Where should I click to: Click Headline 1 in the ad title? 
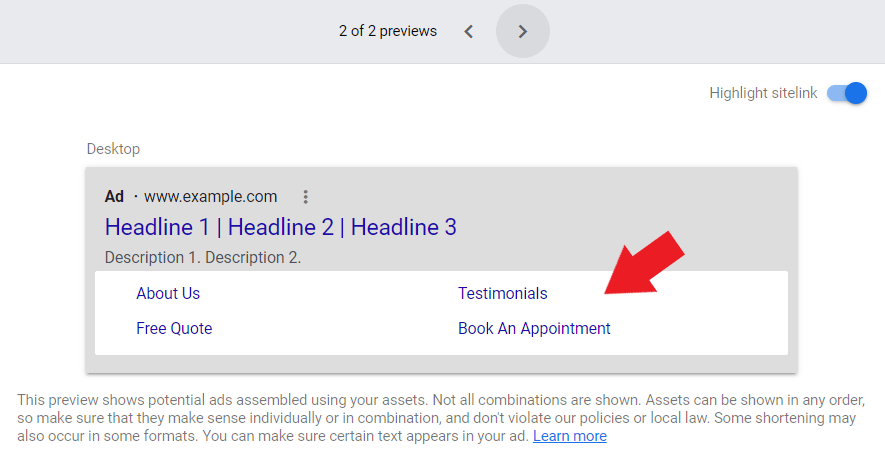(162, 227)
